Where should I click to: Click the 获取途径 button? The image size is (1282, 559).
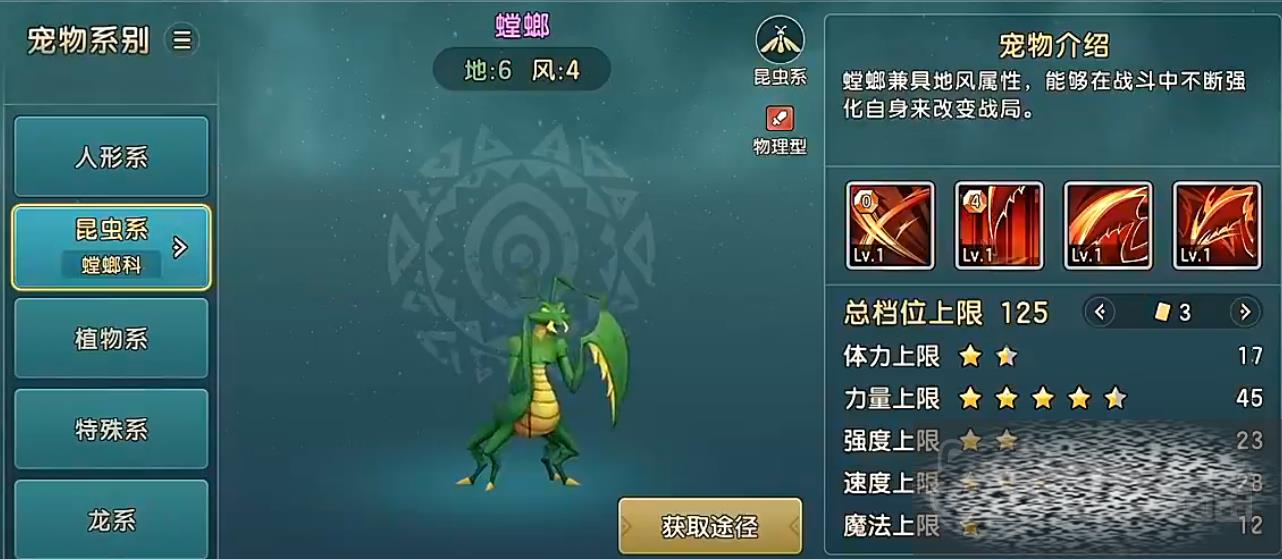710,526
